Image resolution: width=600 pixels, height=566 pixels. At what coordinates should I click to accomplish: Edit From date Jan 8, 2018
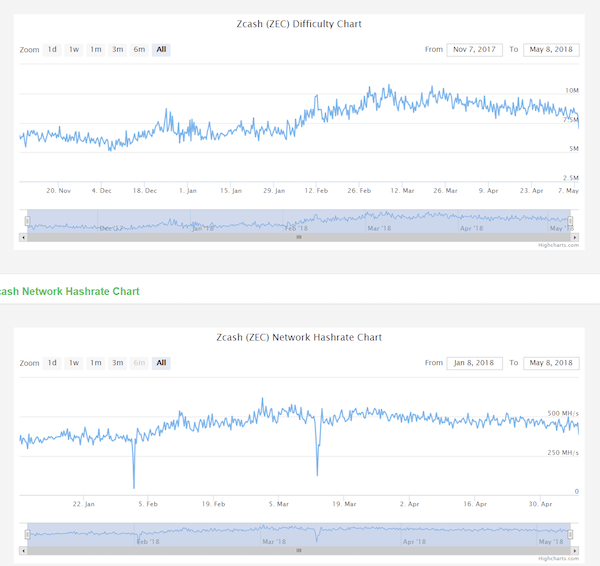click(x=474, y=363)
